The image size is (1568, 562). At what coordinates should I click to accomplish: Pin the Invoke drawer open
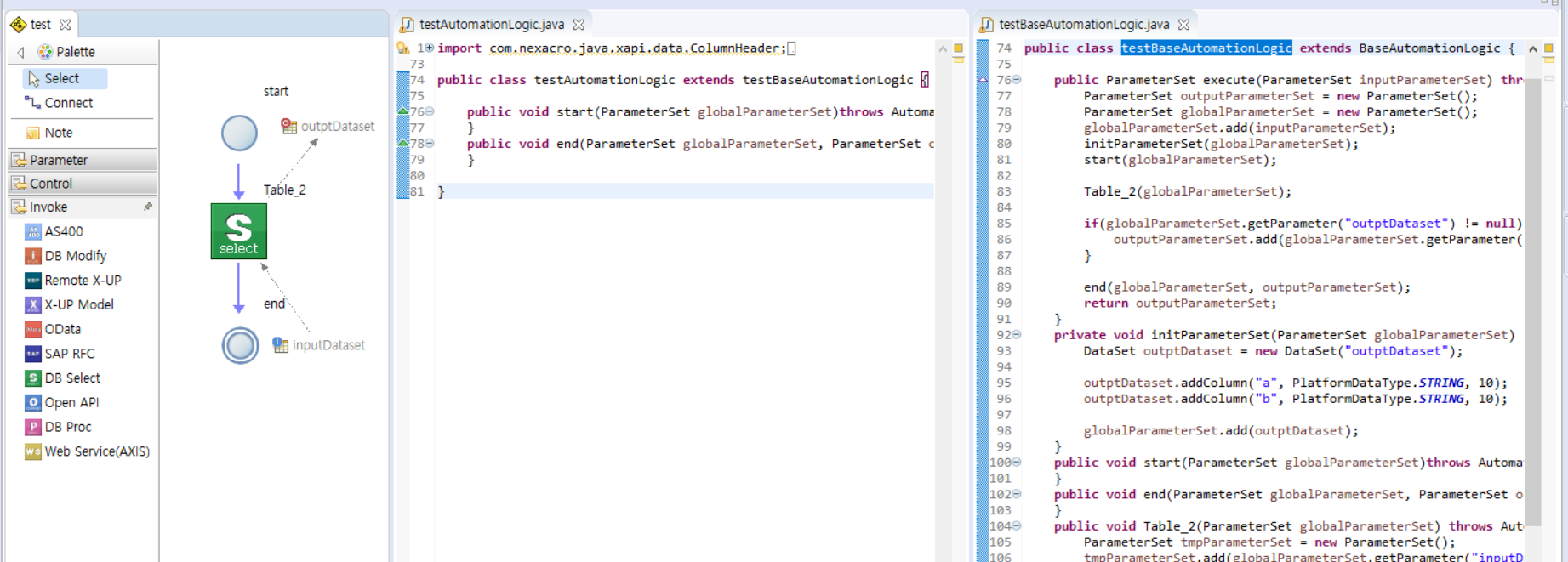coord(148,207)
